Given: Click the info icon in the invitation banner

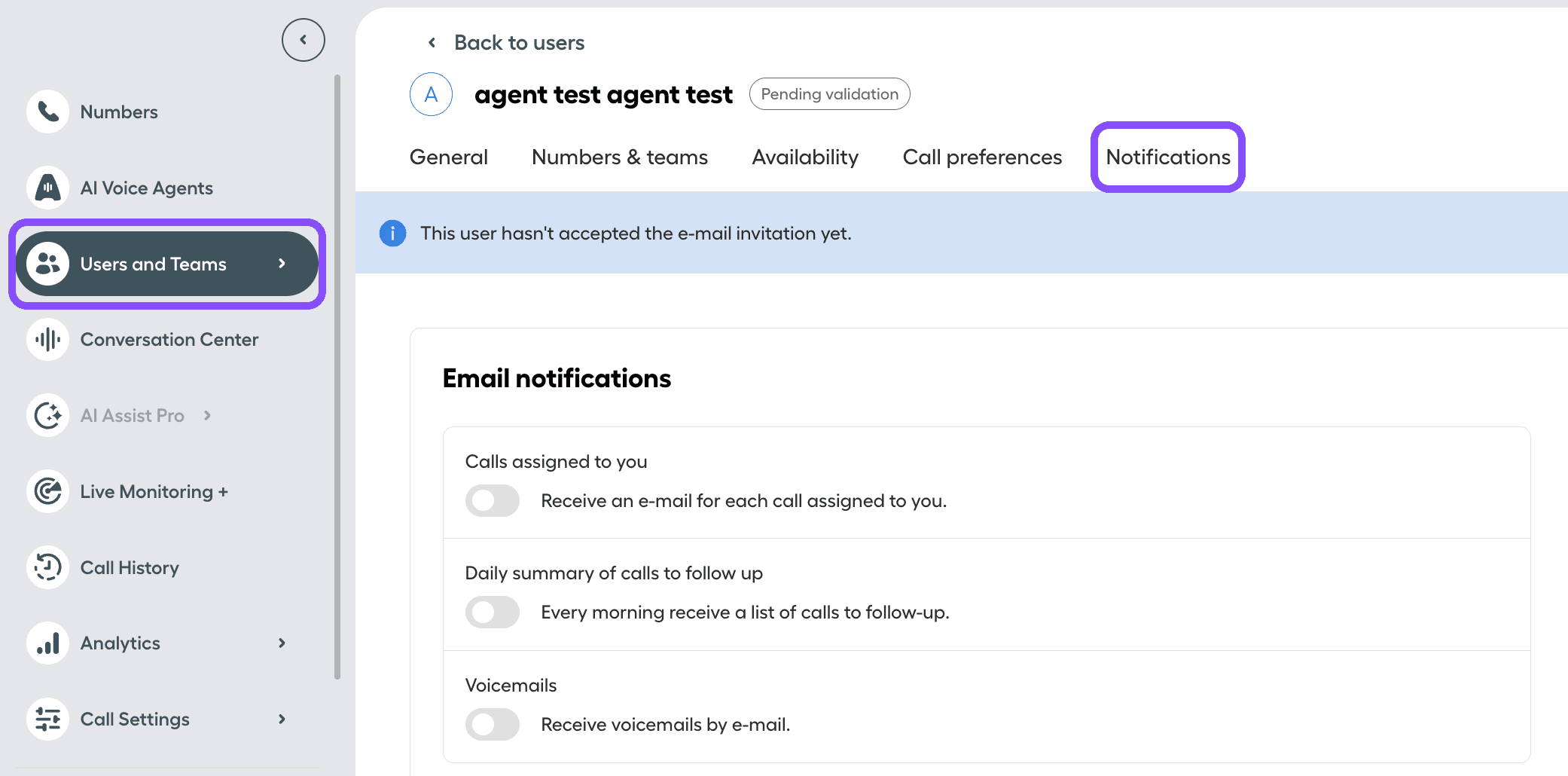Looking at the screenshot, I should [x=392, y=233].
